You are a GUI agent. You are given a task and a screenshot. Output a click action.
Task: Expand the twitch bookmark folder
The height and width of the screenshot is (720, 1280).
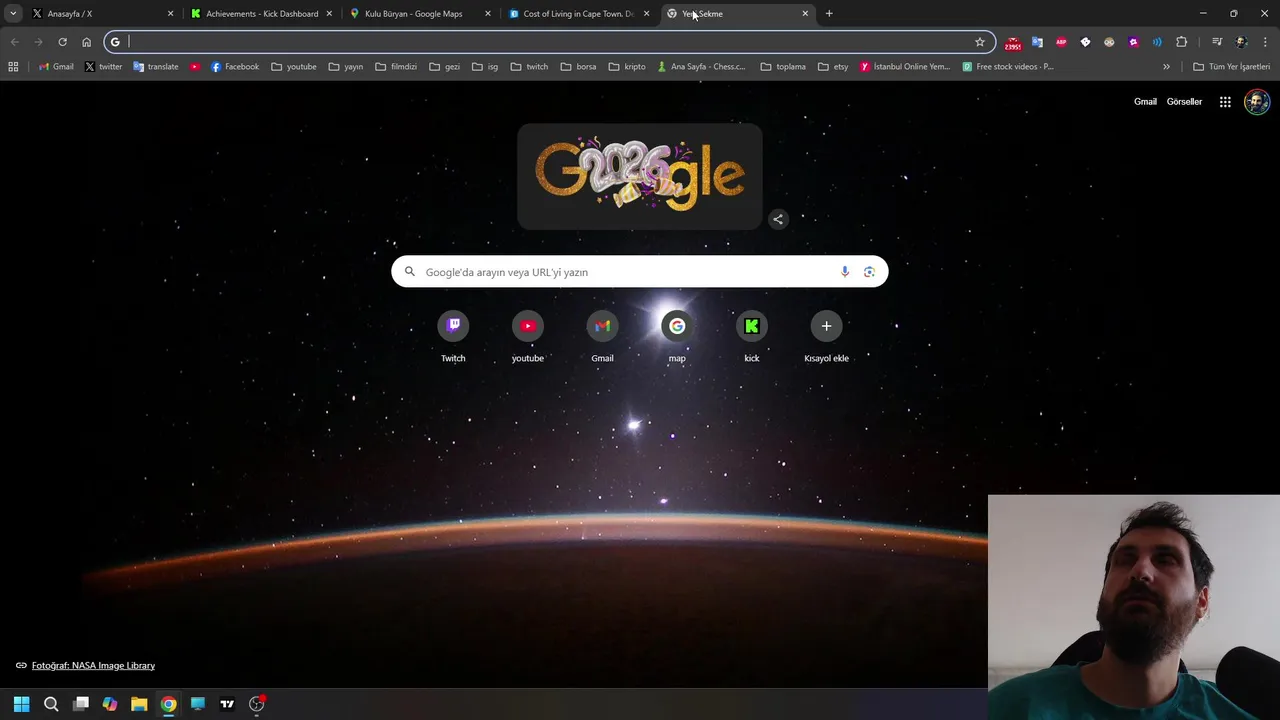click(529, 67)
